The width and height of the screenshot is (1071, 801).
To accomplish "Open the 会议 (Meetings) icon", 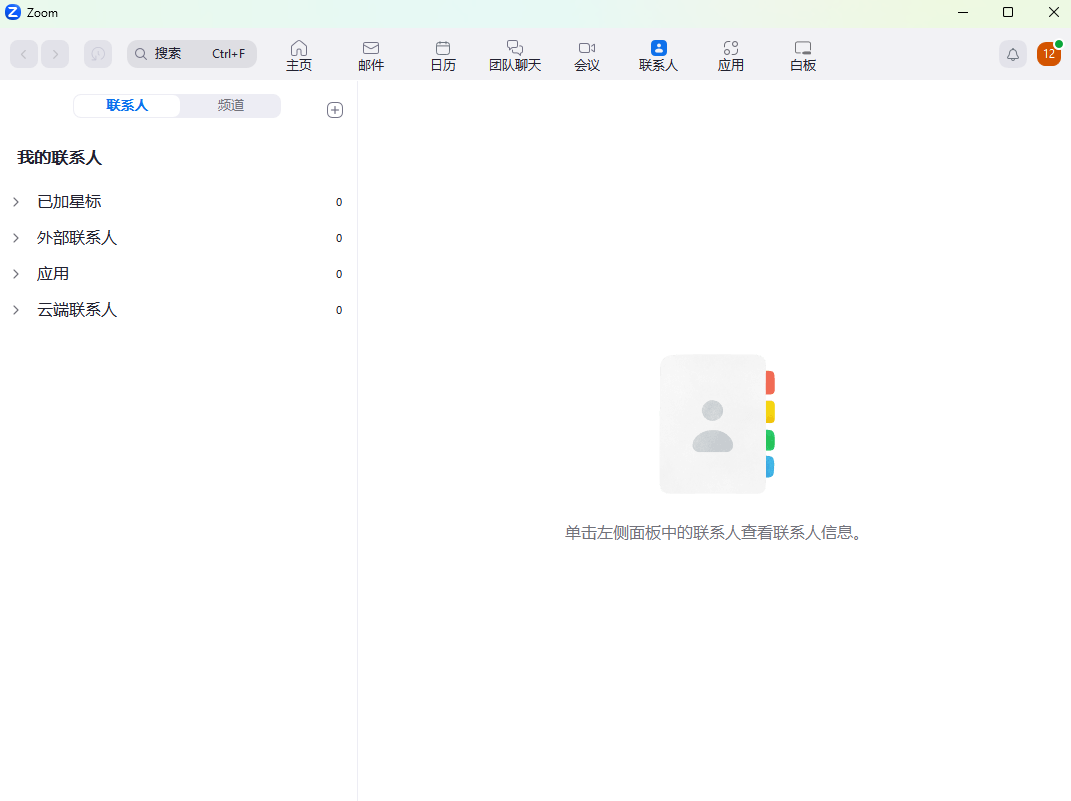I will pyautogui.click(x=587, y=54).
